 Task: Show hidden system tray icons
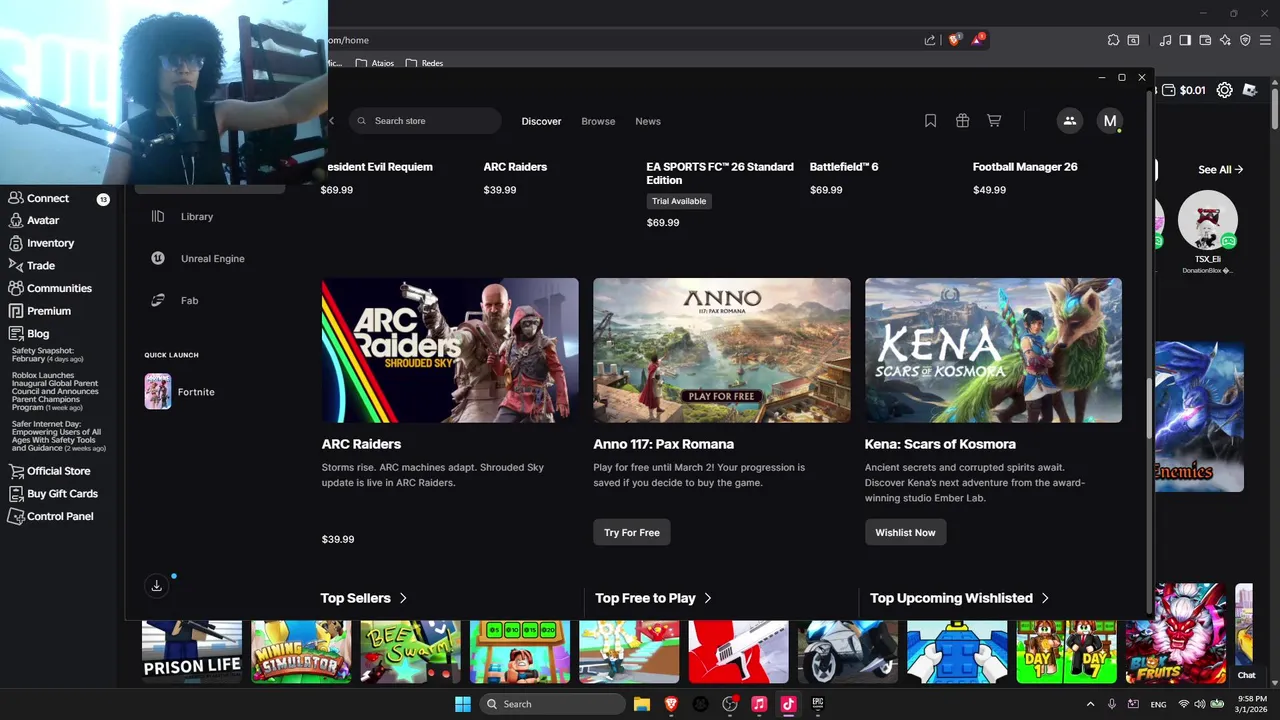tap(1090, 704)
